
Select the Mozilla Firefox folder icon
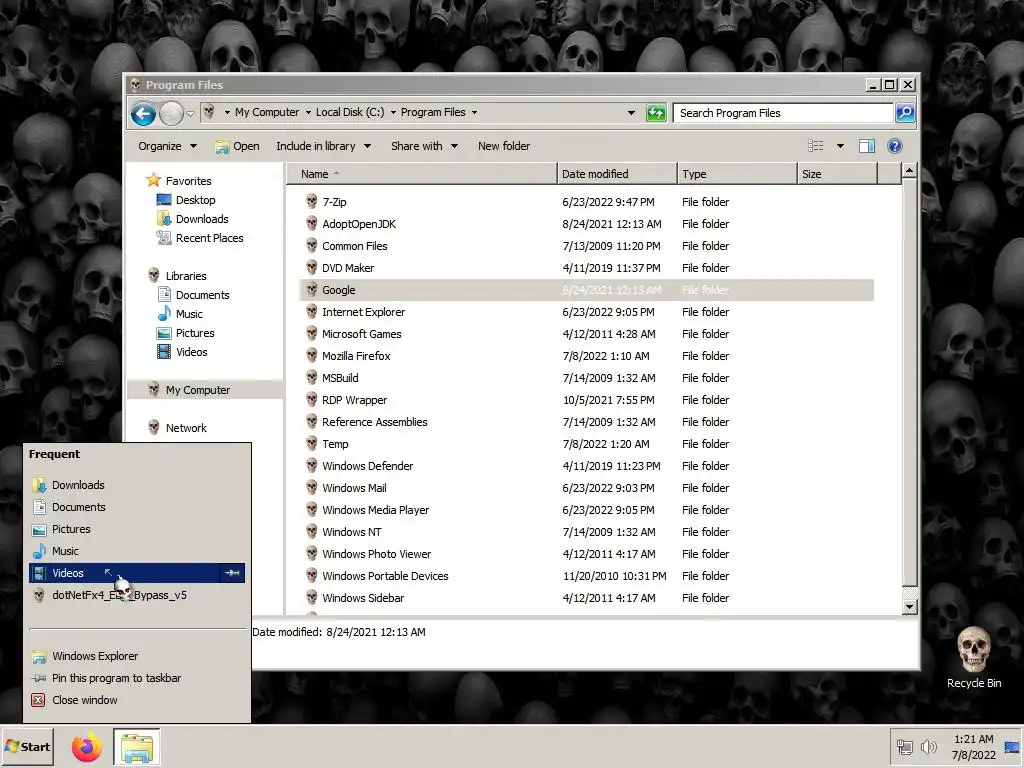coord(312,355)
